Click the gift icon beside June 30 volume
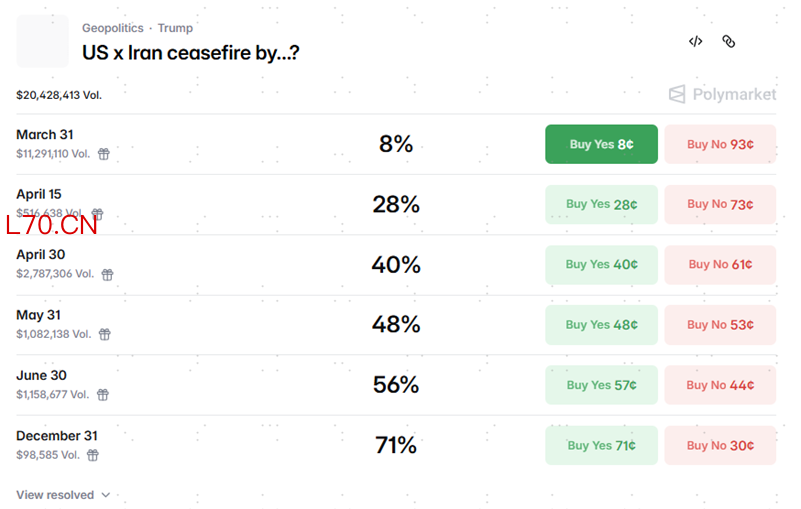Viewport: 801px width, 509px height. (x=102, y=395)
